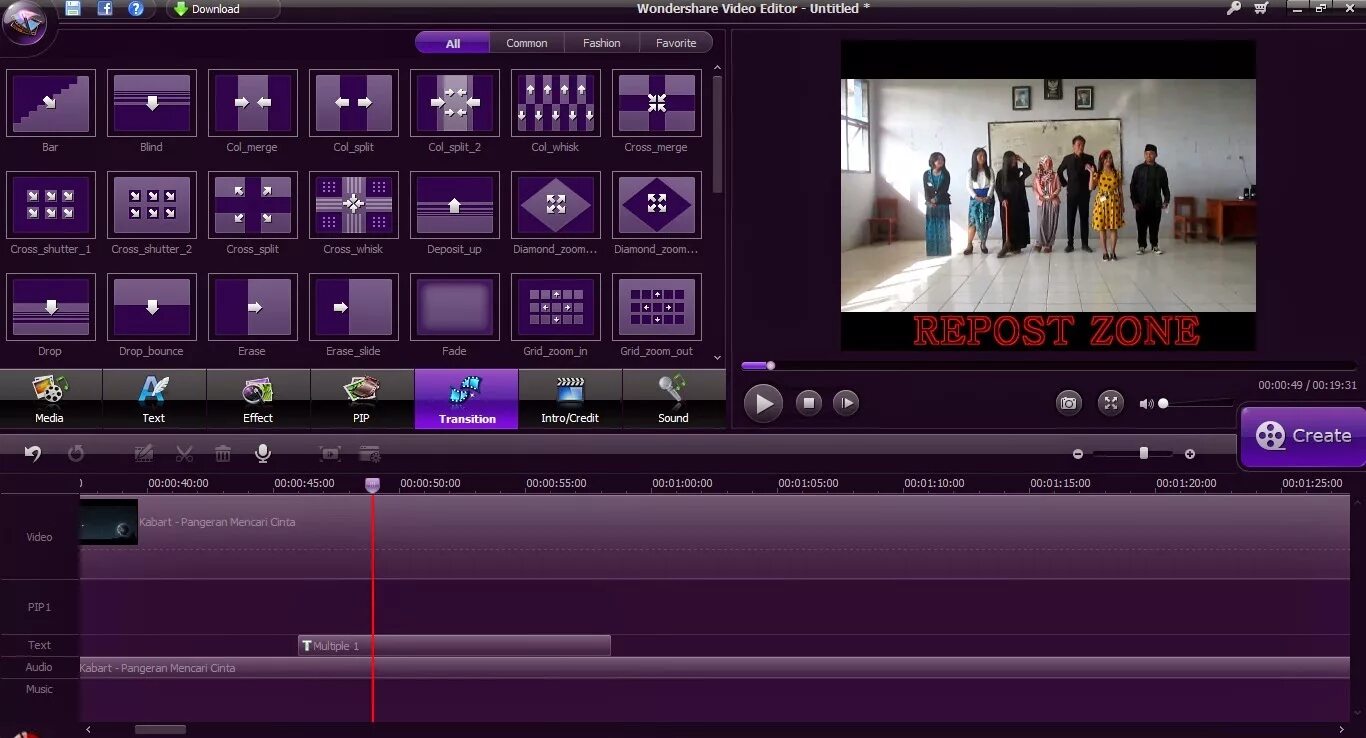1366x738 pixels.
Task: Open the Download dropdown at the top
Action: tap(222, 8)
